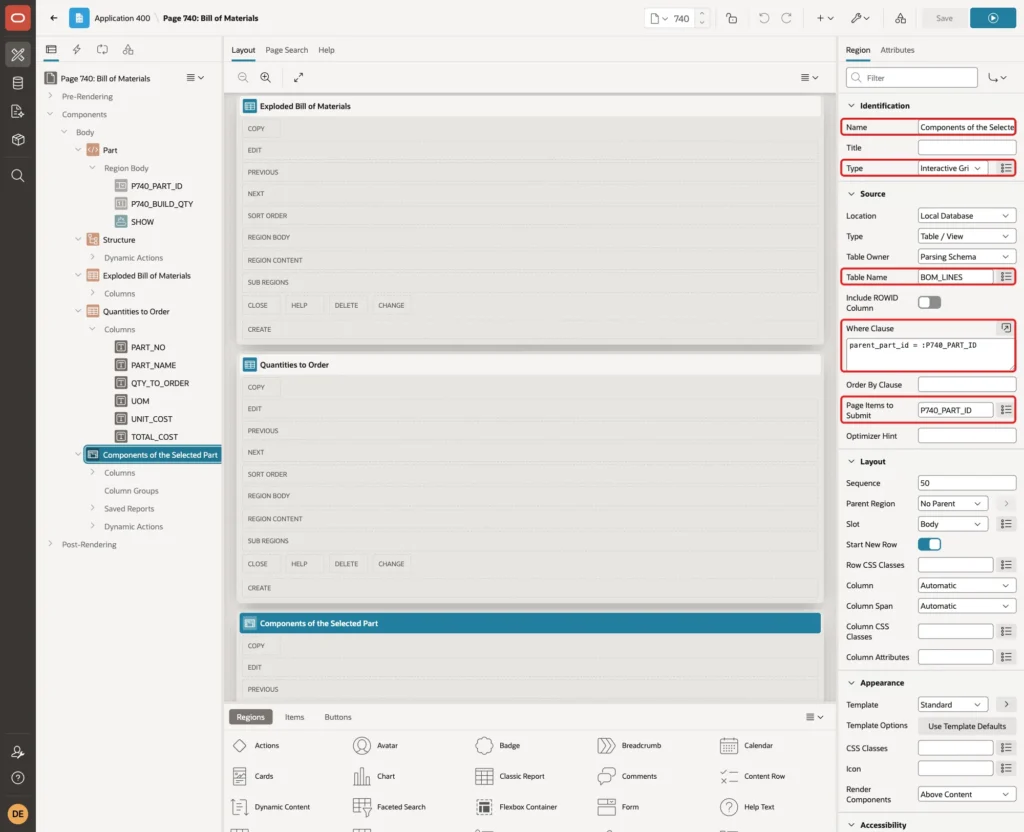Open the administration icon in the sidebar
1024x832 pixels.
click(x=18, y=752)
